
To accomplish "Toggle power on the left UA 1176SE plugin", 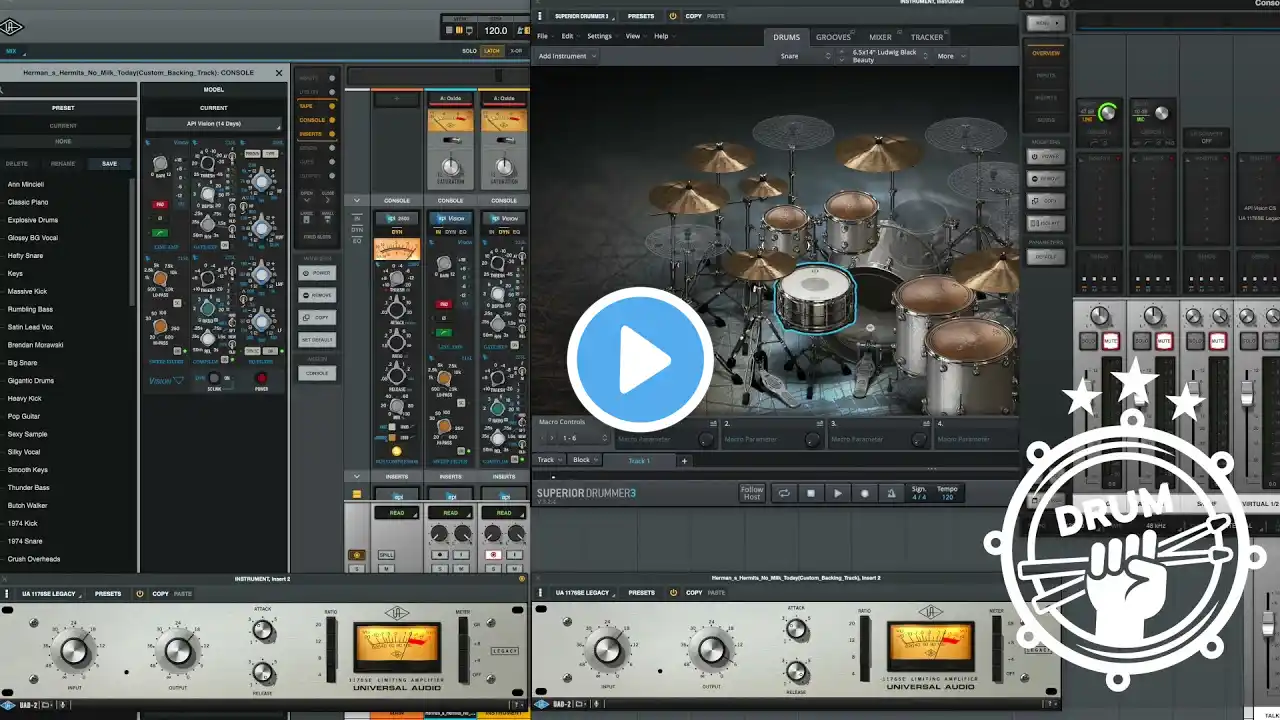I will (x=140, y=593).
